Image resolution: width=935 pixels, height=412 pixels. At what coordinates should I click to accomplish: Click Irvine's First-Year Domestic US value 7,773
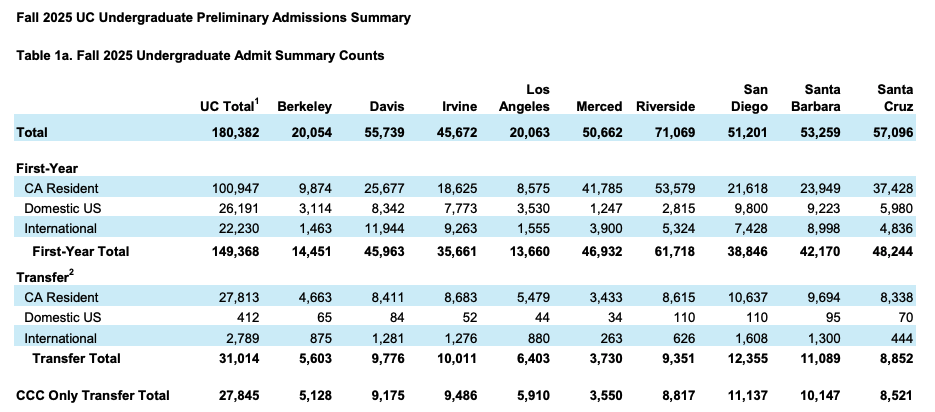(460, 209)
